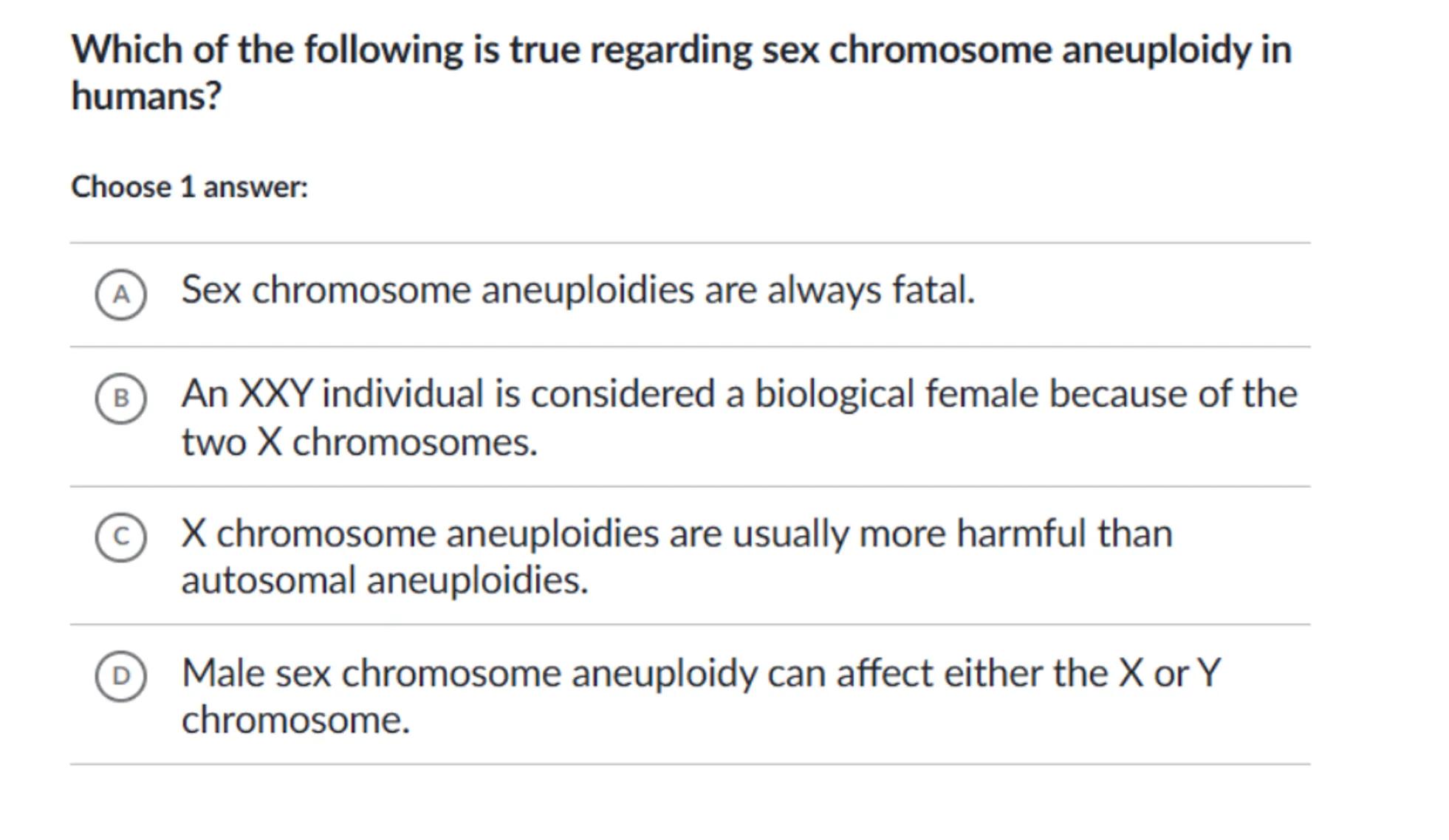Click the 'two X chromosomes.' line
Image resolution: width=1449 pixels, height=840 pixels.
(x=359, y=443)
